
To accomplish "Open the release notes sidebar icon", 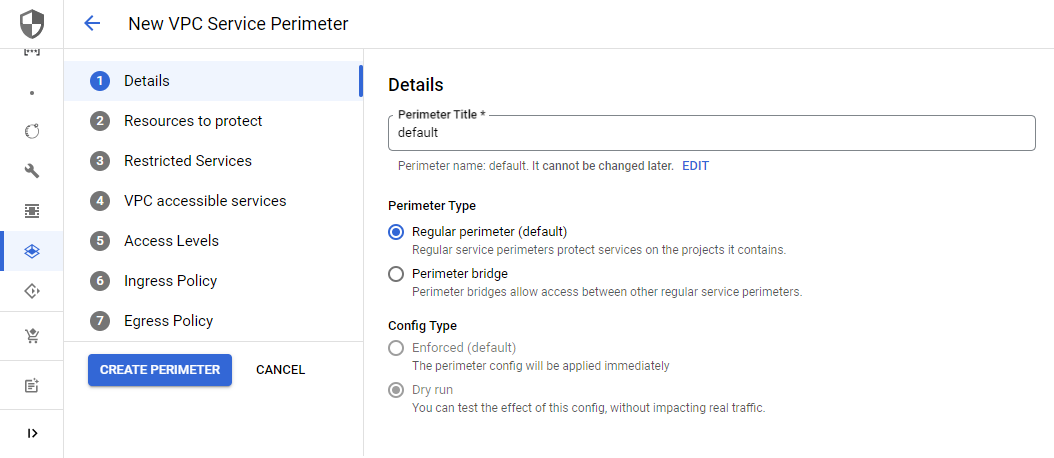I will point(32,385).
